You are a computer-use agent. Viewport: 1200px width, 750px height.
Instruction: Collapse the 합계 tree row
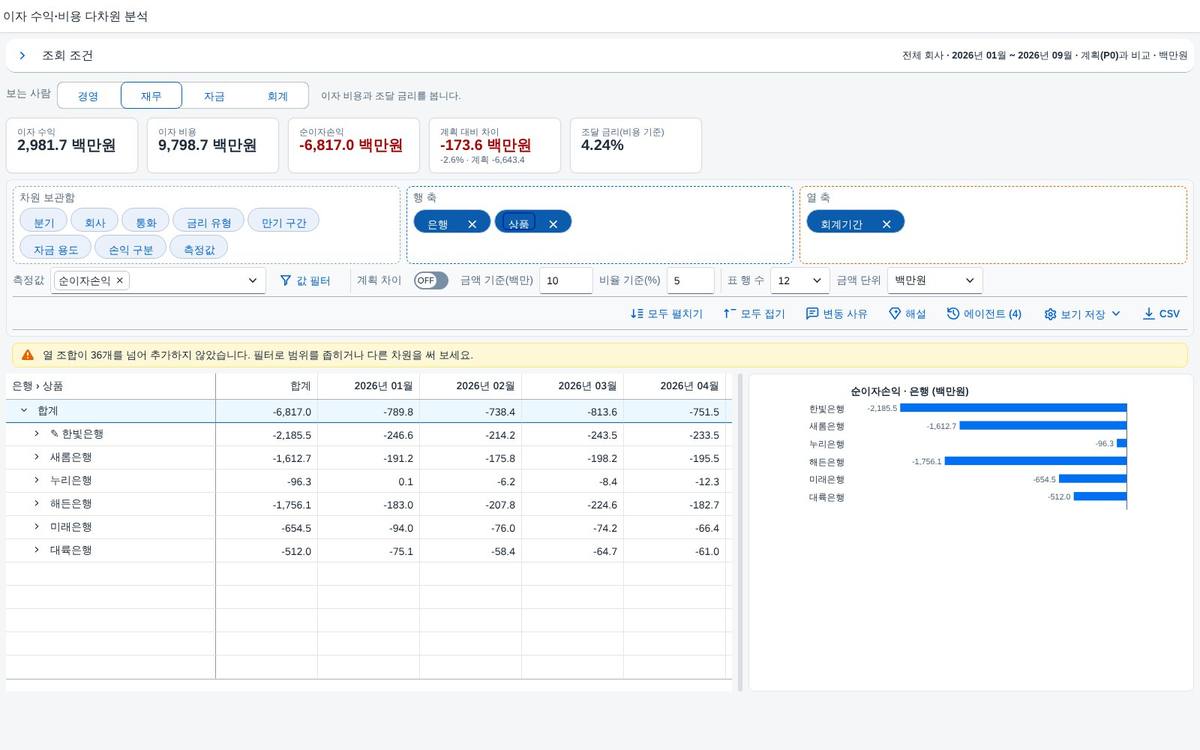pyautogui.click(x=24, y=411)
